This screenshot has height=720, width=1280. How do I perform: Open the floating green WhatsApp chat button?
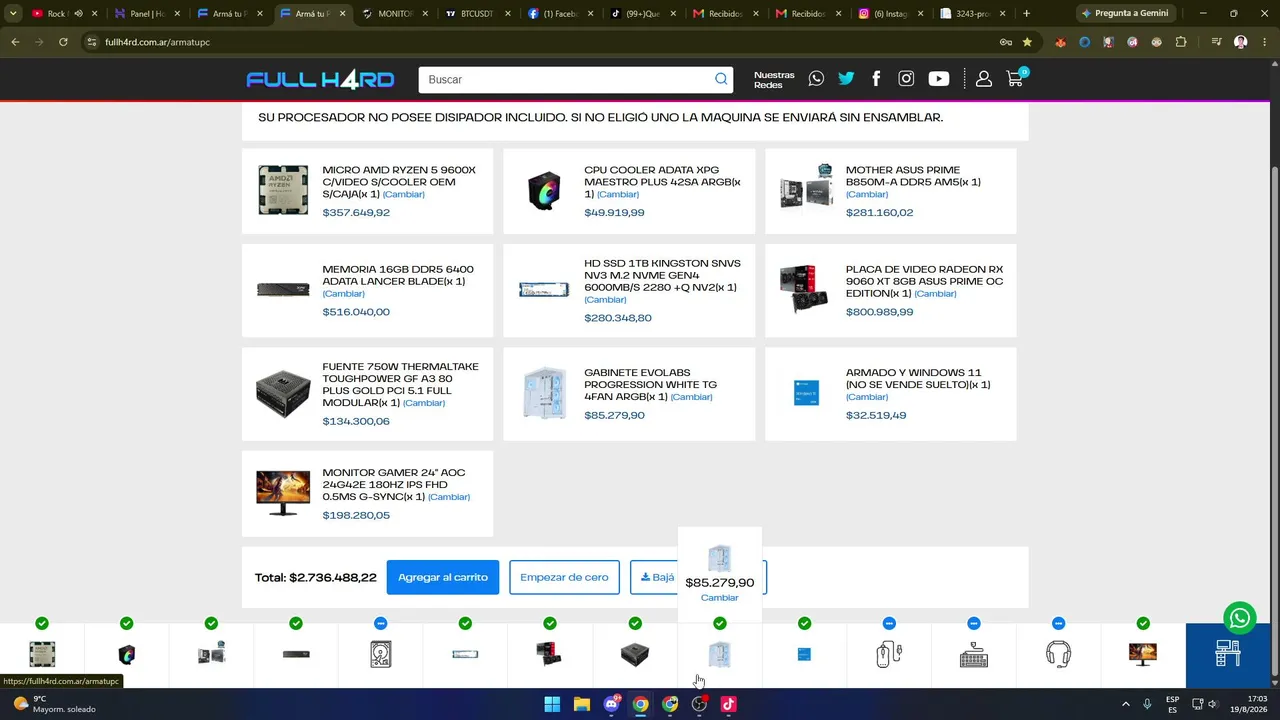pyautogui.click(x=1240, y=617)
